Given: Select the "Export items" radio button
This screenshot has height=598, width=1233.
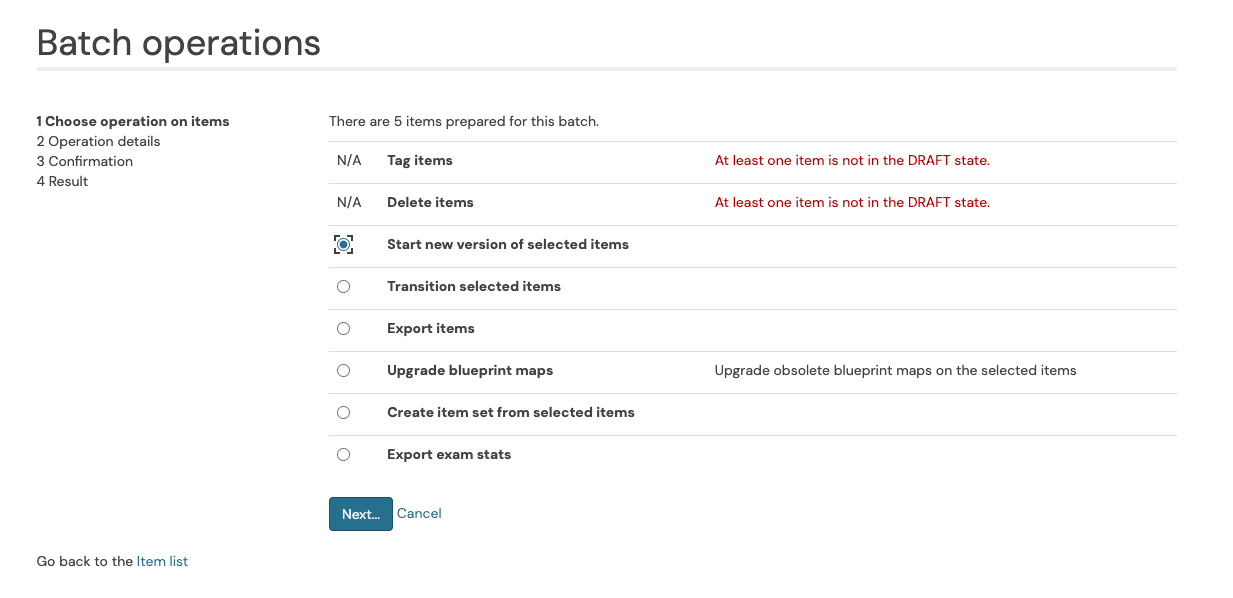Looking at the screenshot, I should [x=343, y=328].
